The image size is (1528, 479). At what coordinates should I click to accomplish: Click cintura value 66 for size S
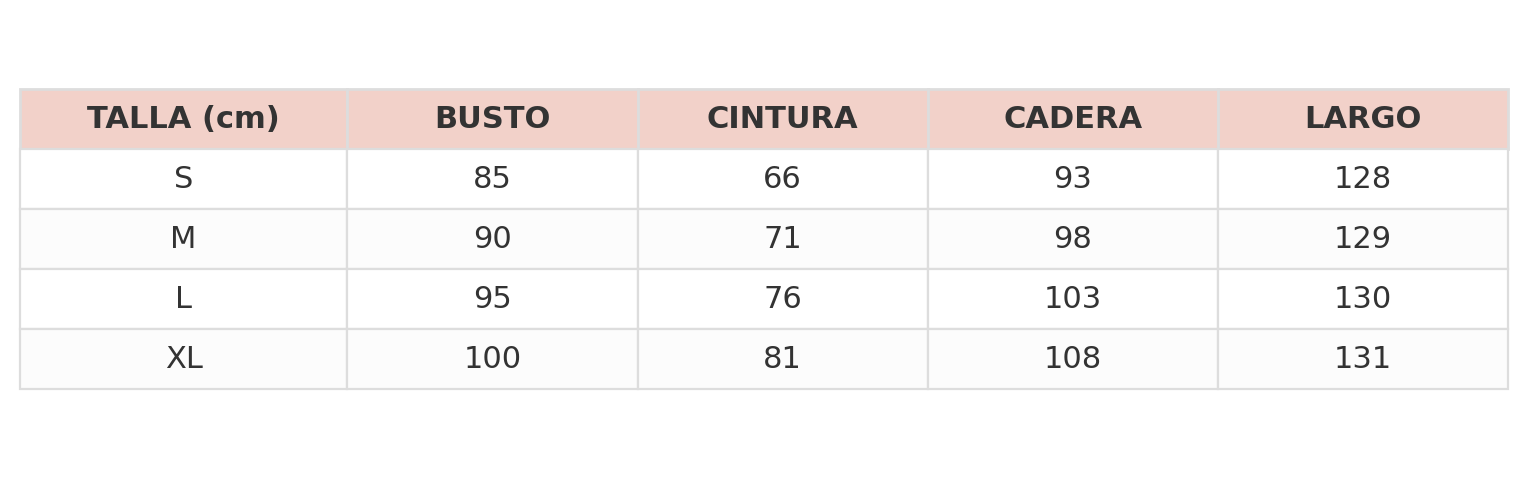(782, 179)
